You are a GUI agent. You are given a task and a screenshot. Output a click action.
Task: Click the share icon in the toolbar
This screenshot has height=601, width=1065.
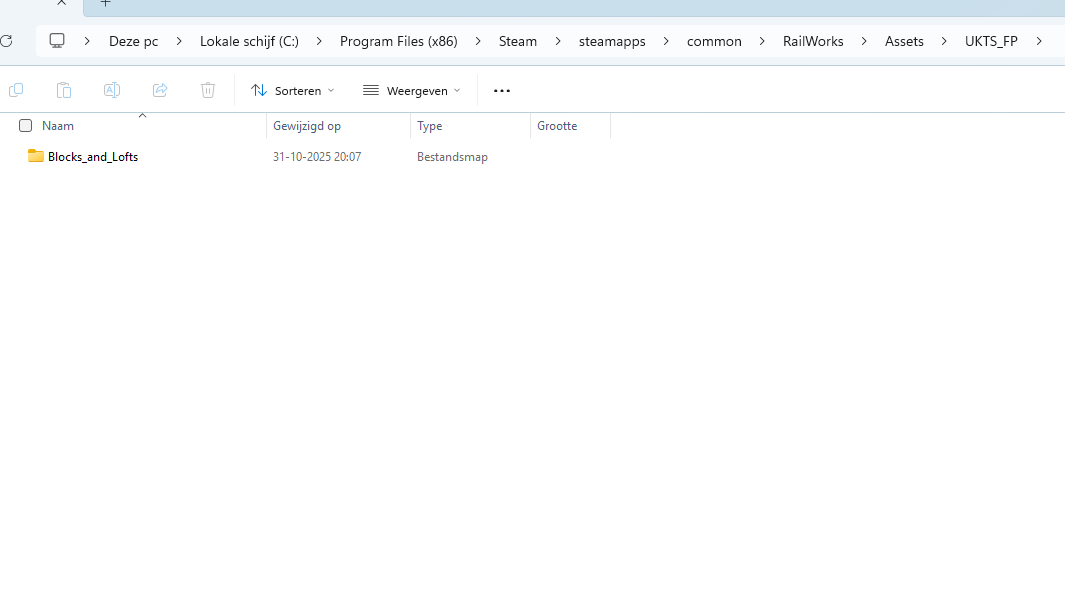pos(160,90)
